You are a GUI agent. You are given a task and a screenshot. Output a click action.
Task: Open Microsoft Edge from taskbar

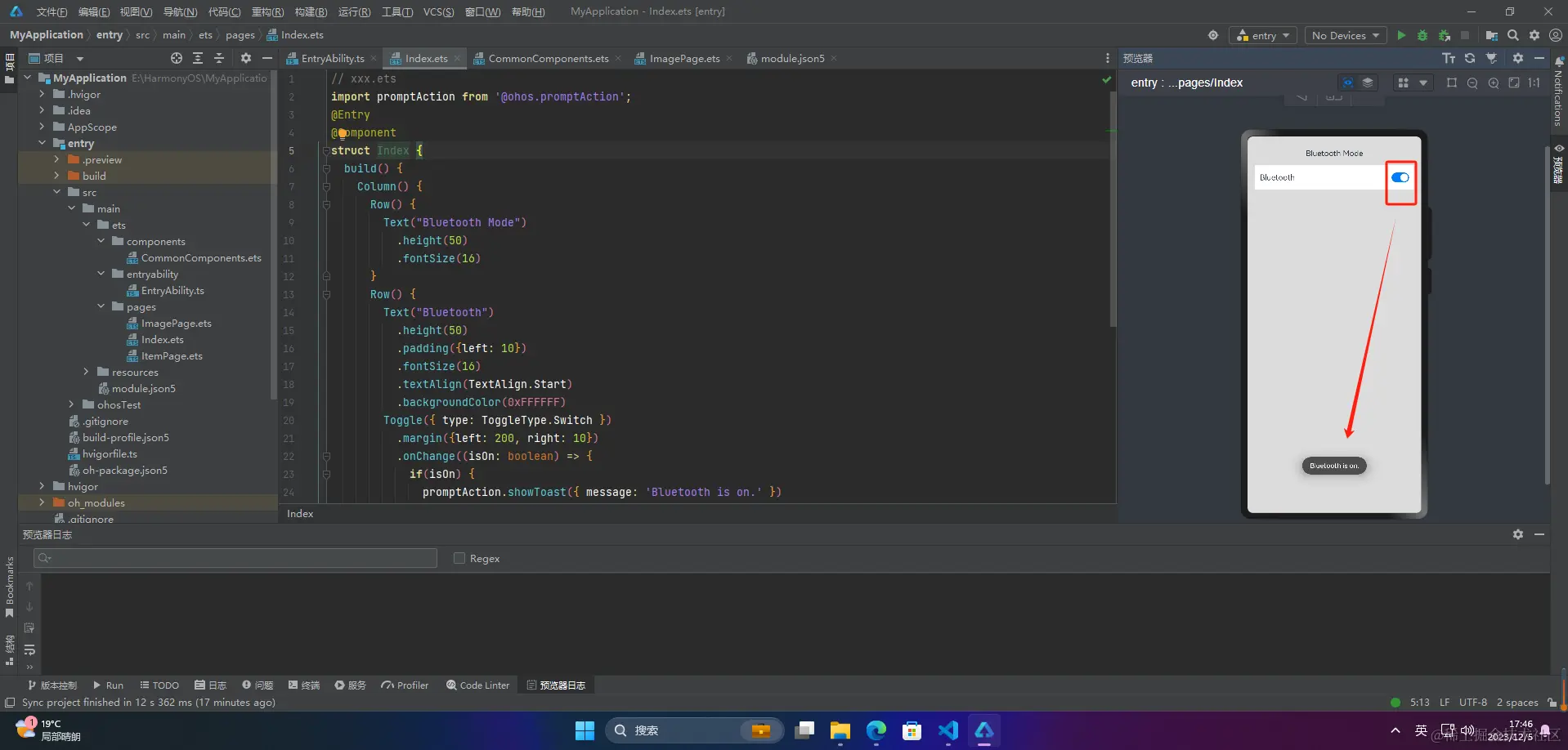click(876, 730)
